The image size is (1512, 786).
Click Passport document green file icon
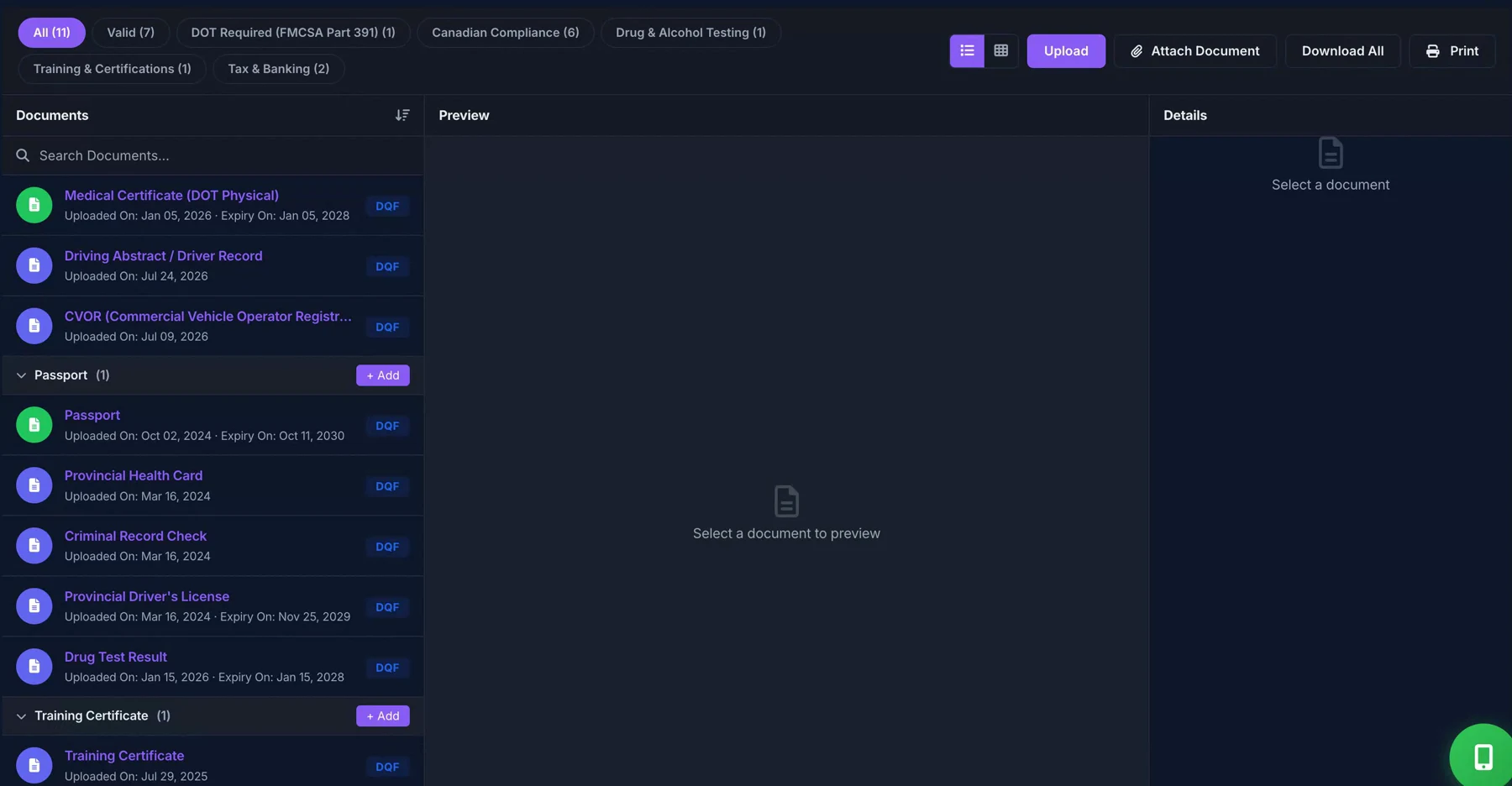34,425
